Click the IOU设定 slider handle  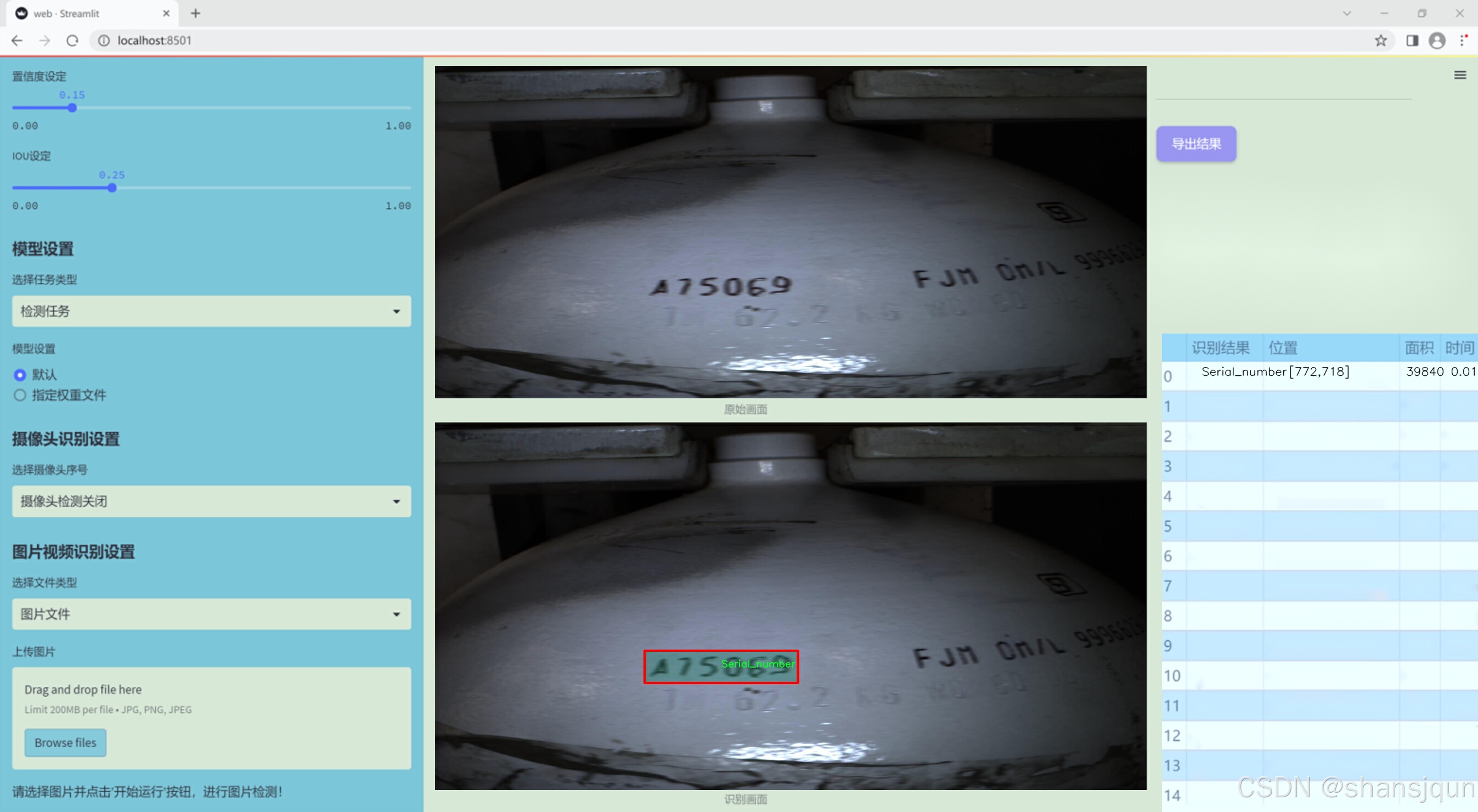point(112,188)
